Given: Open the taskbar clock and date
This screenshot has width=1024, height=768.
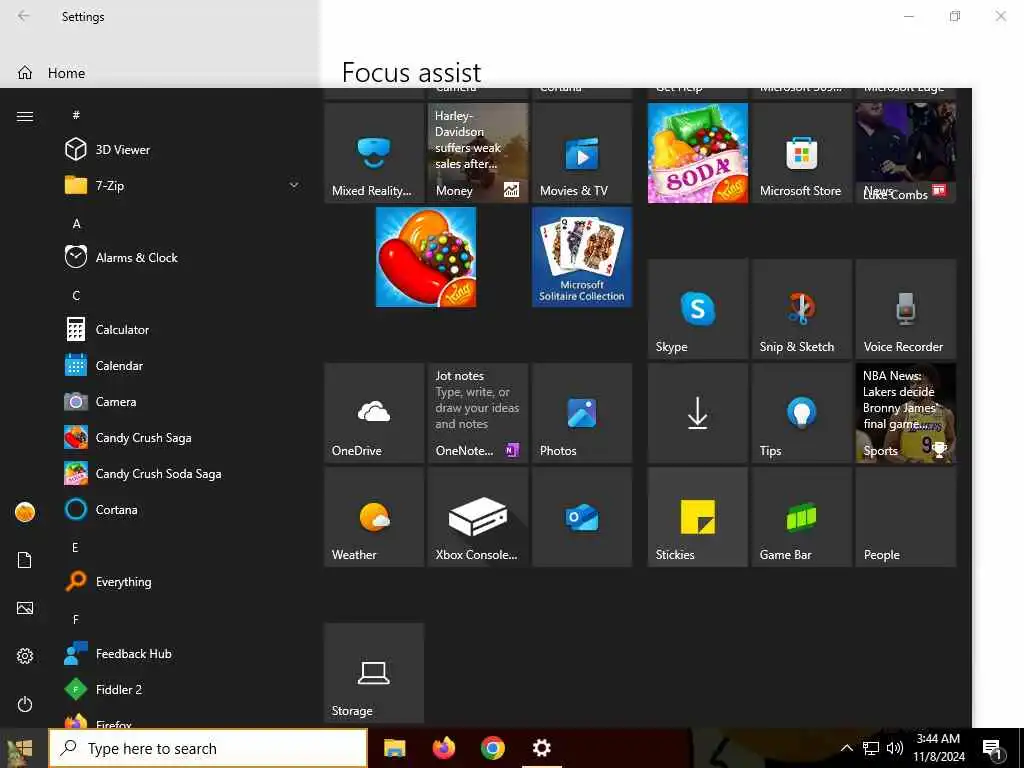Looking at the screenshot, I should [938, 748].
